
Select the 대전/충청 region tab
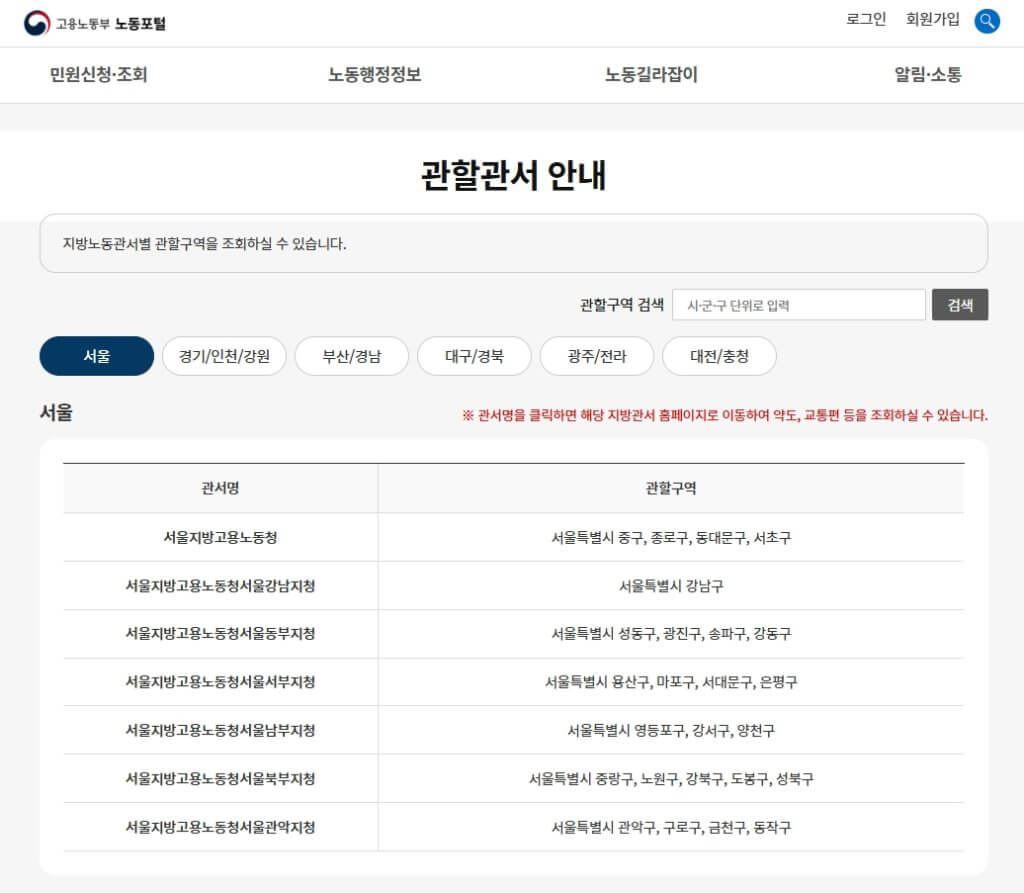click(x=720, y=356)
